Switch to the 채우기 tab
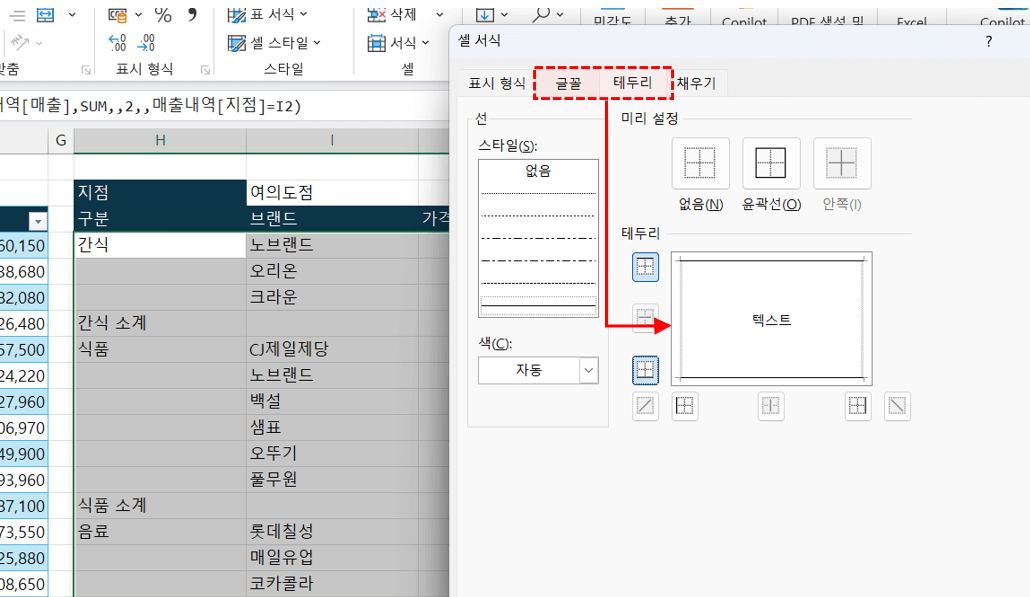Image resolution: width=1030 pixels, height=597 pixels. pyautogui.click(x=696, y=83)
